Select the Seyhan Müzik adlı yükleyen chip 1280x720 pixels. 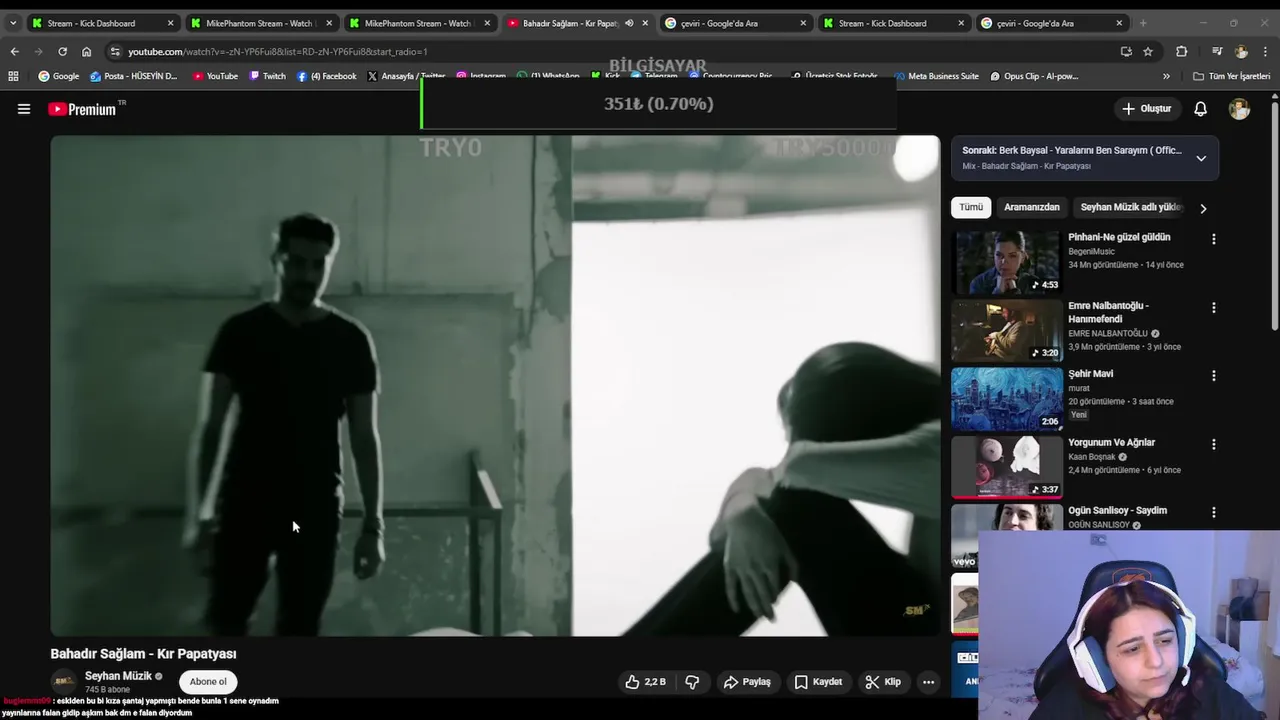click(x=1131, y=207)
